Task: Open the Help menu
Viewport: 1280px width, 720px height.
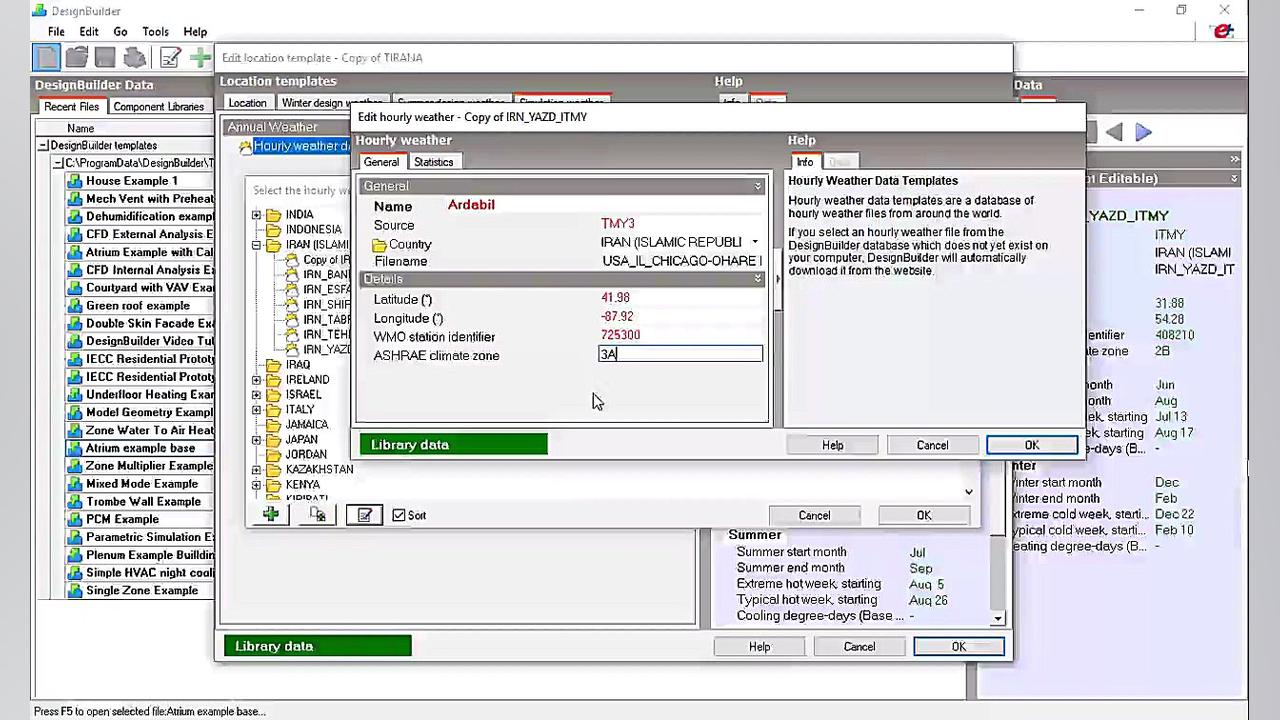Action: pyautogui.click(x=195, y=32)
